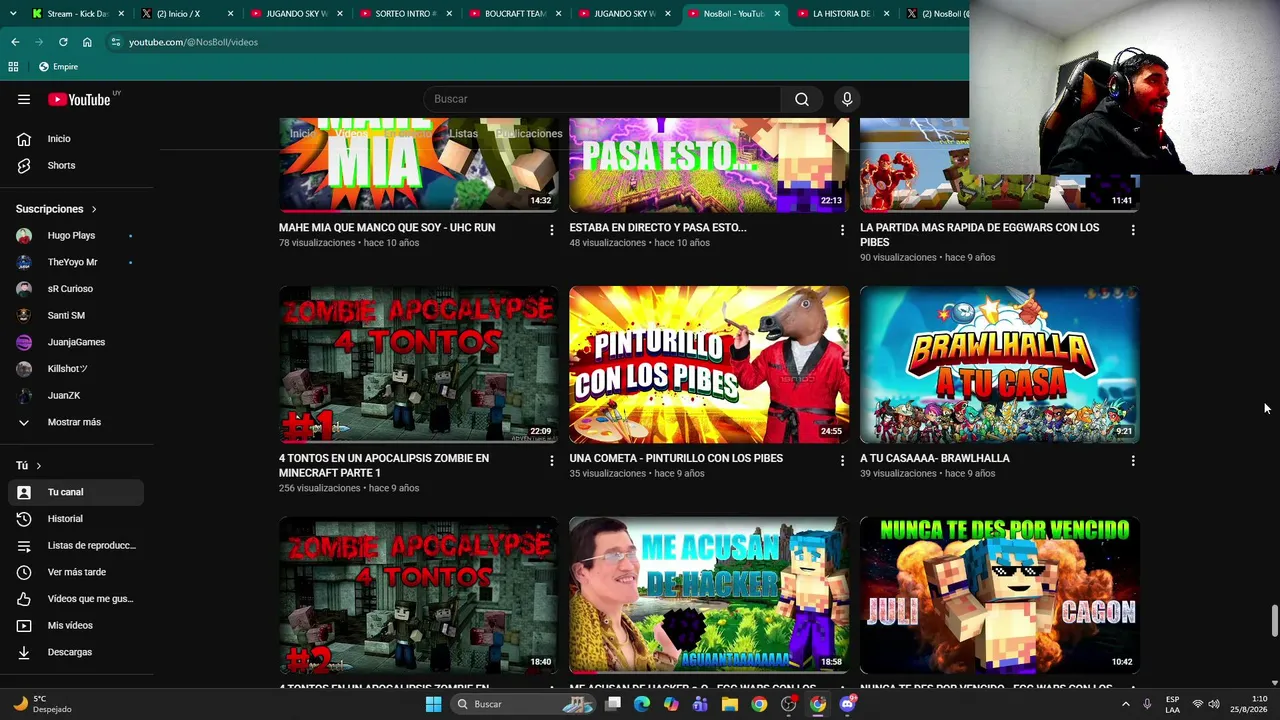This screenshot has height=720, width=1280.
Task: Click the YouTube search input field
Action: (603, 99)
